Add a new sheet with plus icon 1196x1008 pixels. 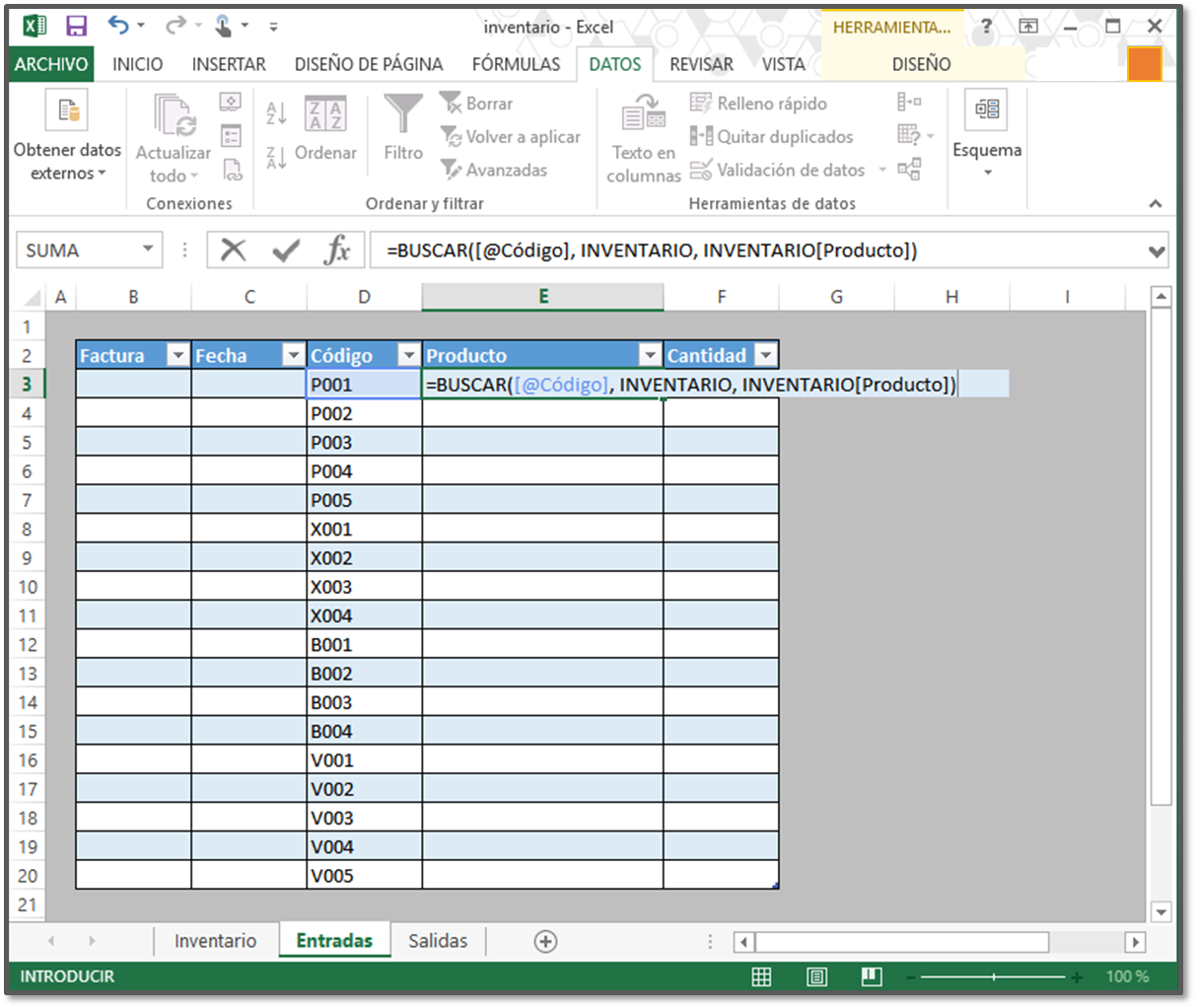pyautogui.click(x=545, y=941)
